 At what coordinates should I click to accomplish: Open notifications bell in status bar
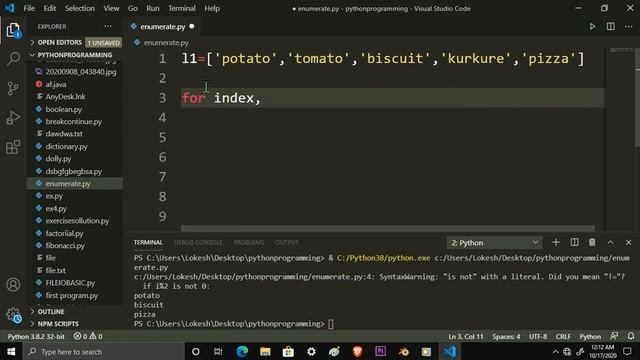coord(631,336)
